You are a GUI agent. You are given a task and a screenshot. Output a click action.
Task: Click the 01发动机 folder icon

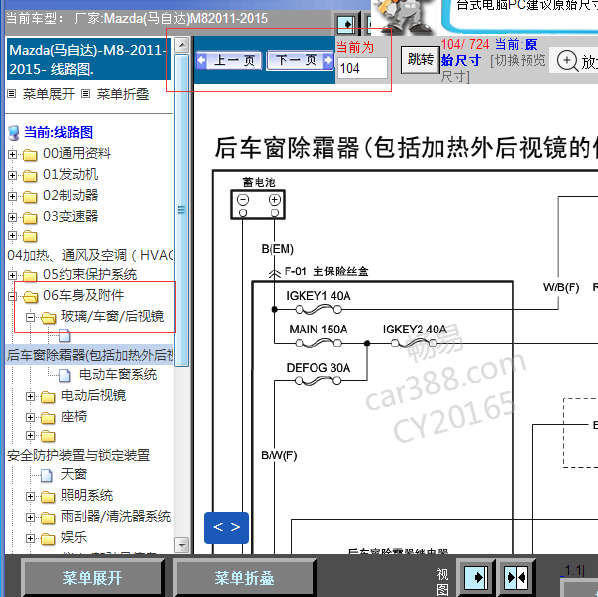pyautogui.click(x=30, y=176)
